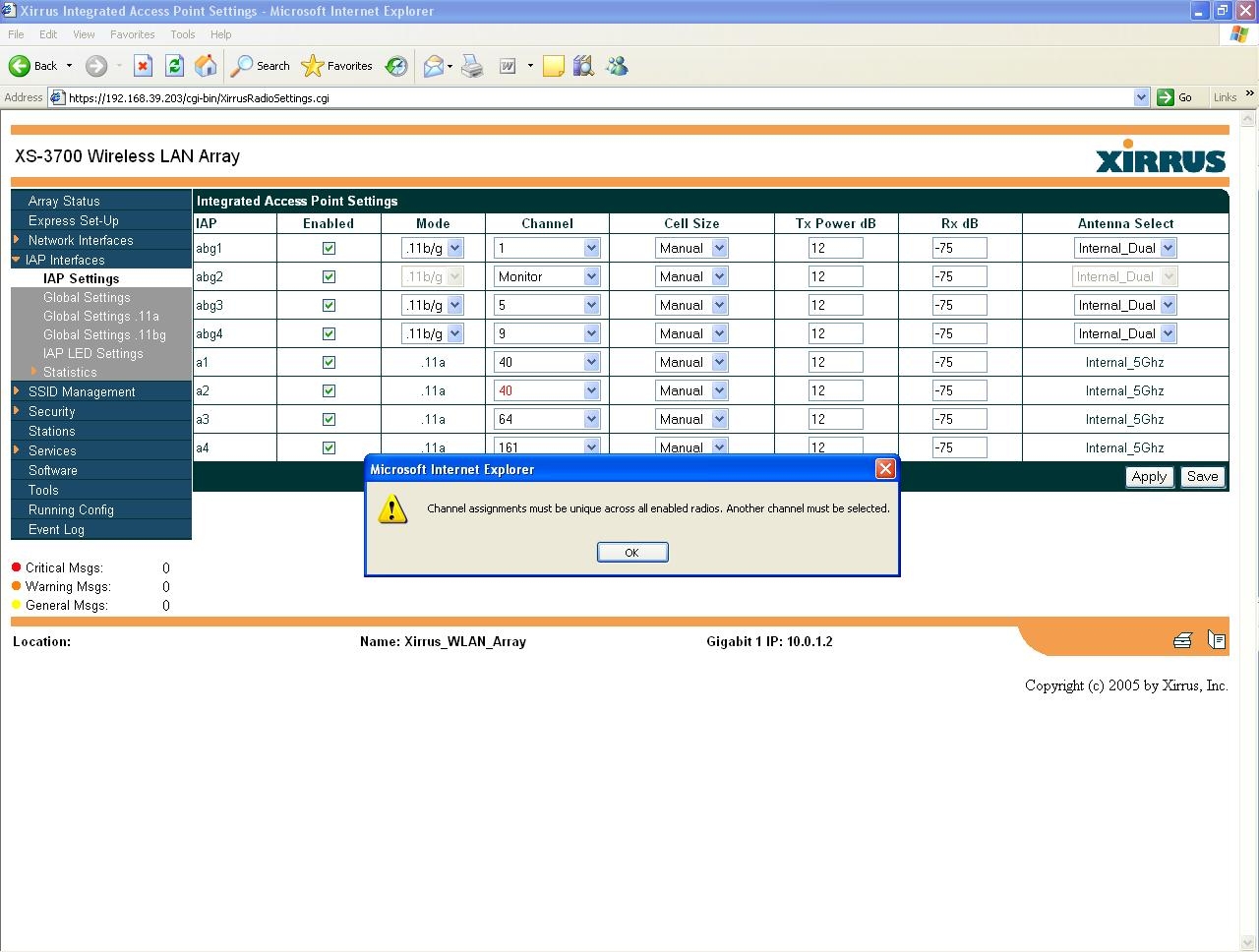1259x952 pixels.
Task: Uncheck the Enabled checkbox for abg1
Action: [x=329, y=249]
